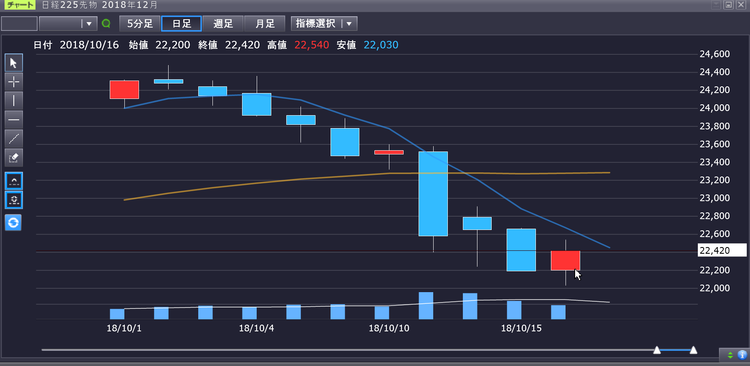750x366 pixels.
Task: Select the 日足 daily chart tab
Action: click(181, 23)
